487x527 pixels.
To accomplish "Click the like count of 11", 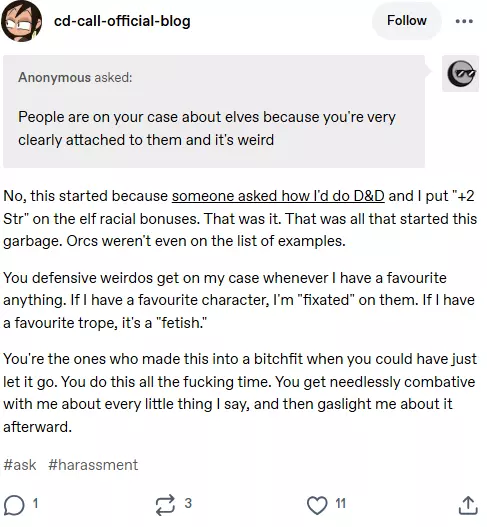I will [x=340, y=503].
